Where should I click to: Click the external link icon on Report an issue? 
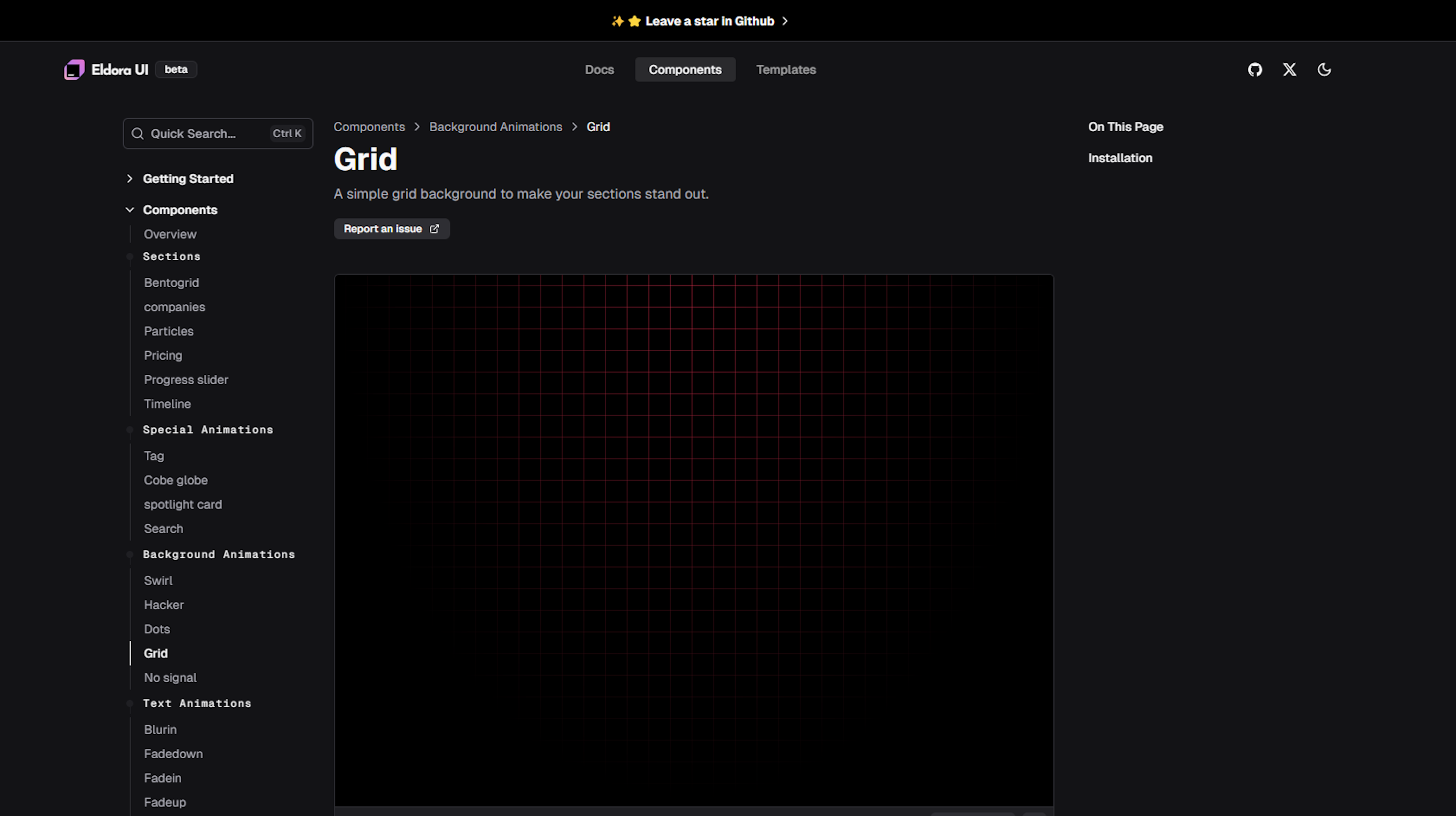pos(434,228)
